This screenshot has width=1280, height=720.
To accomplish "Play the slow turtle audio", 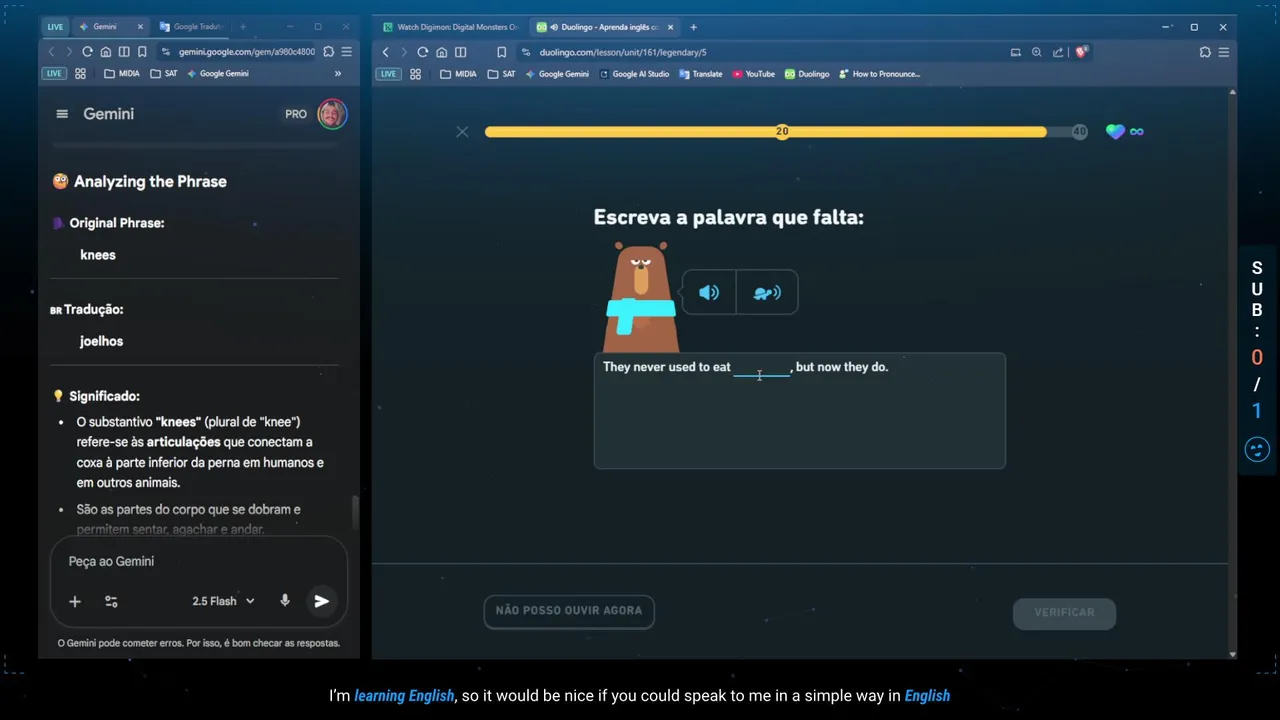I will coord(767,293).
